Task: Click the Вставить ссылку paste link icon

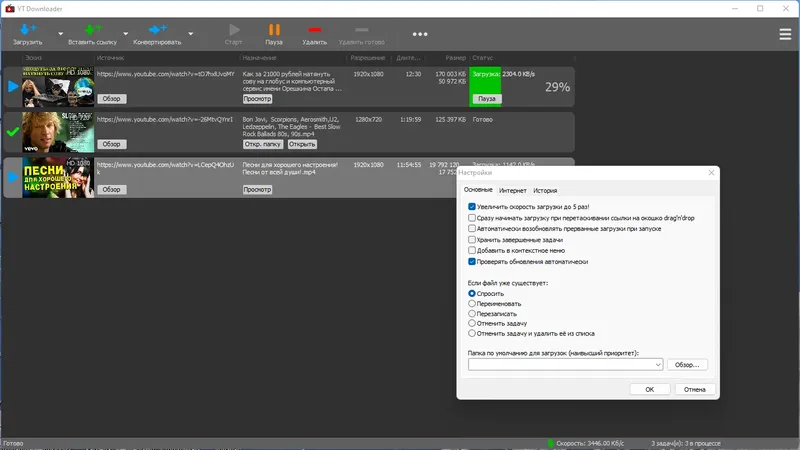Action: (x=93, y=30)
